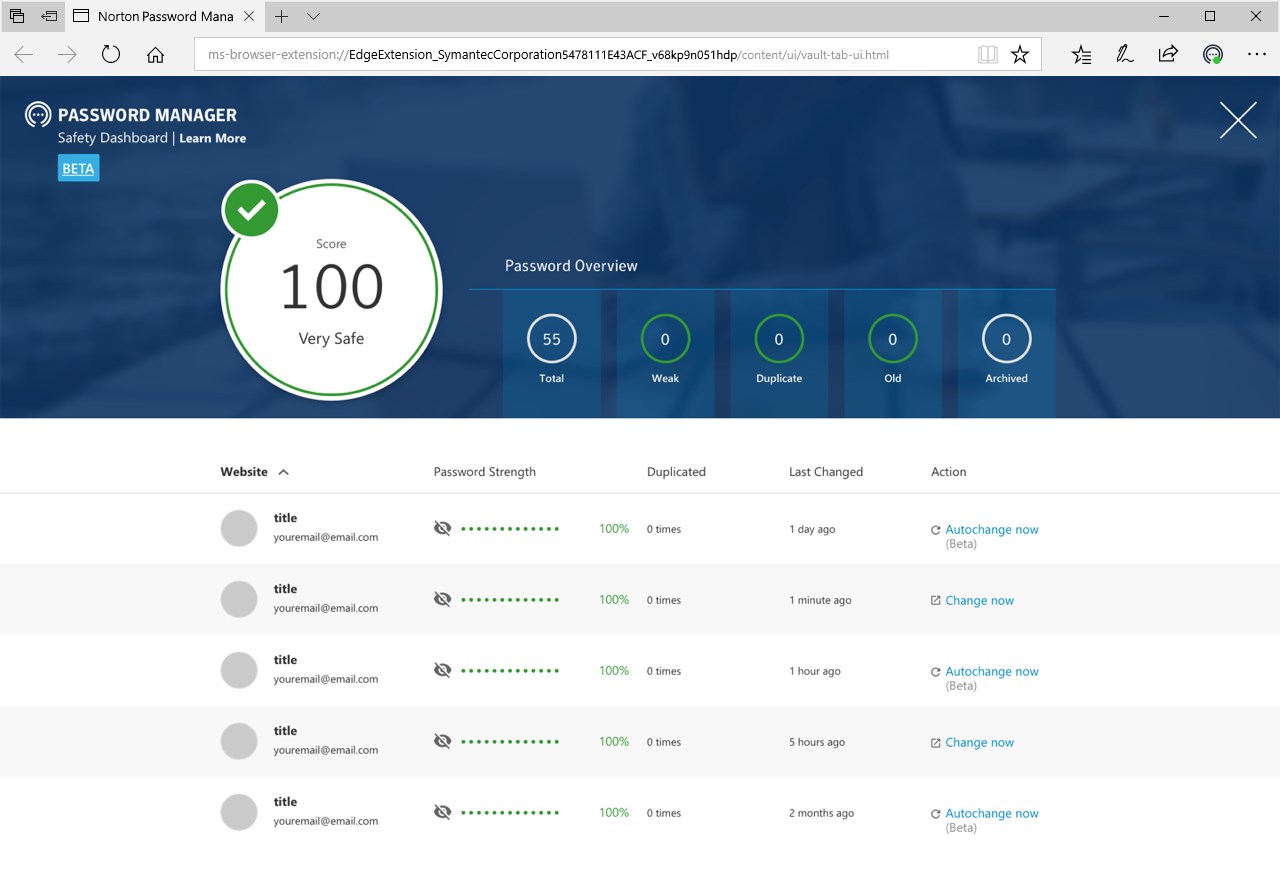Unhide the password changed 2 months ago
Screen dimensions: 1280x875
(442, 812)
